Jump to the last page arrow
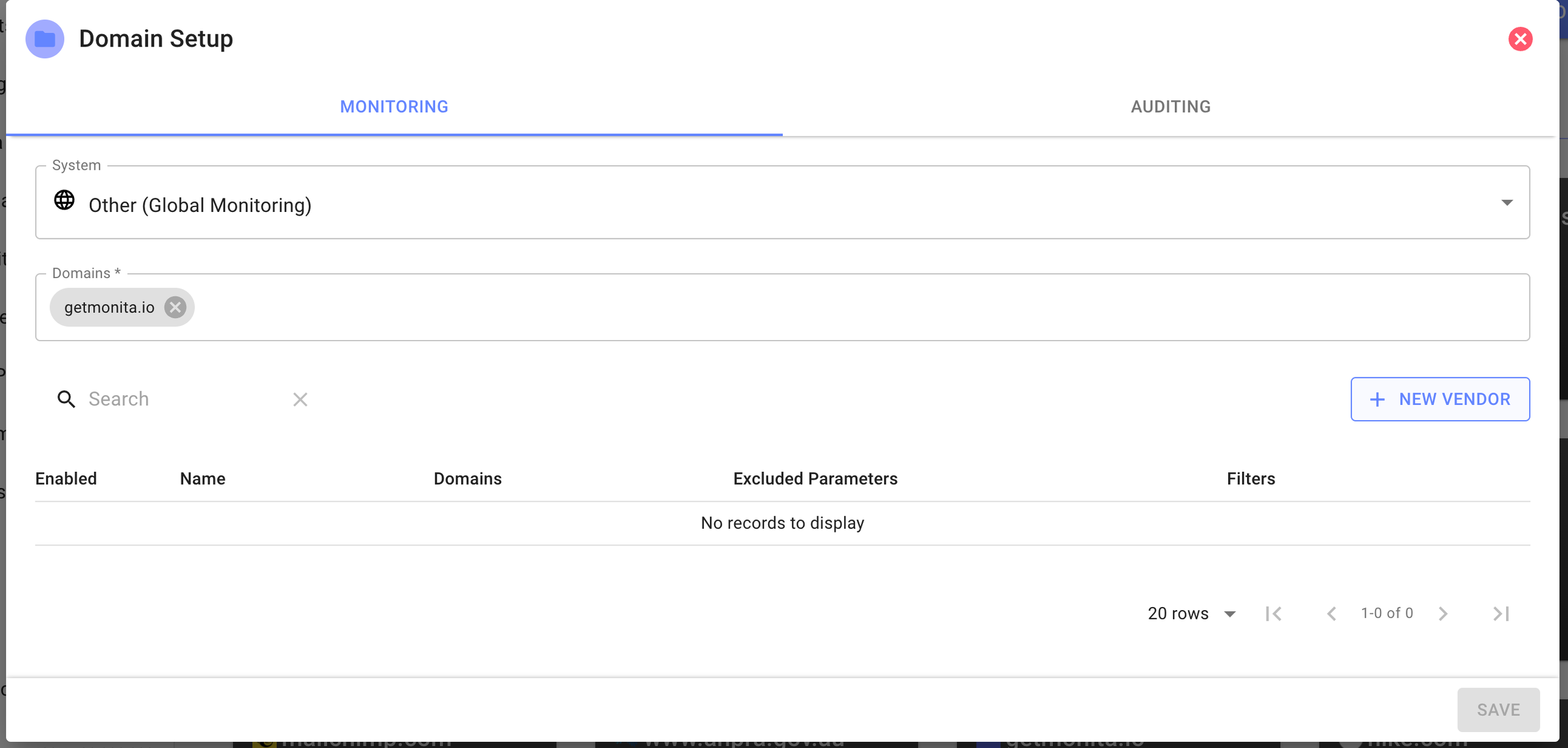The height and width of the screenshot is (748, 1568). (x=1501, y=613)
